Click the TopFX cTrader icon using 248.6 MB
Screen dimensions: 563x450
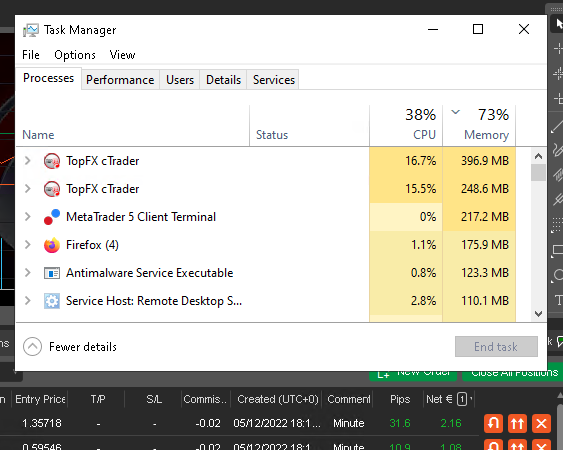point(52,189)
